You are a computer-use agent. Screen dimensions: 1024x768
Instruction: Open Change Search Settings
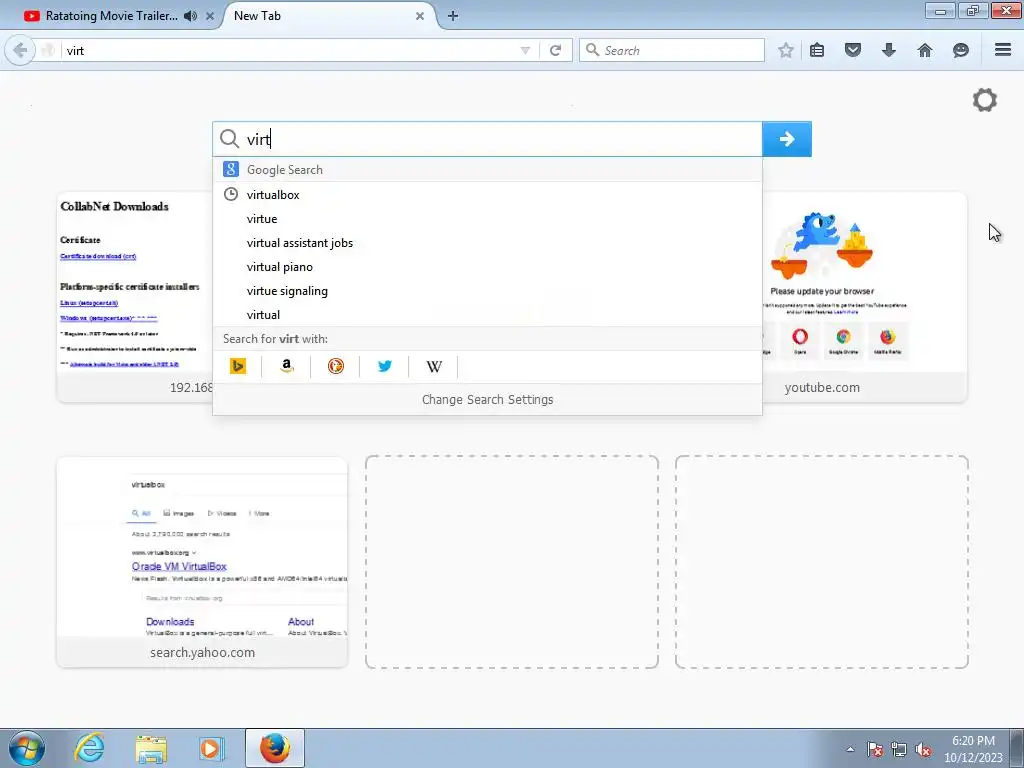(487, 400)
